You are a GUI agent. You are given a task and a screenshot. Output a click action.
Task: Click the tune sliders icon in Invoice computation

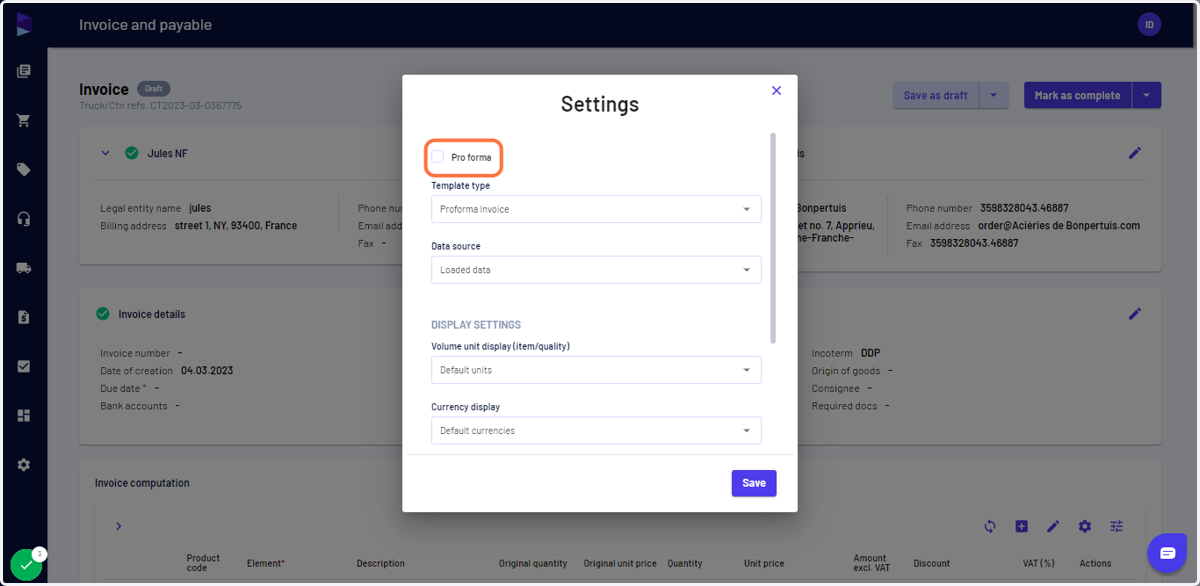pyautogui.click(x=1117, y=526)
